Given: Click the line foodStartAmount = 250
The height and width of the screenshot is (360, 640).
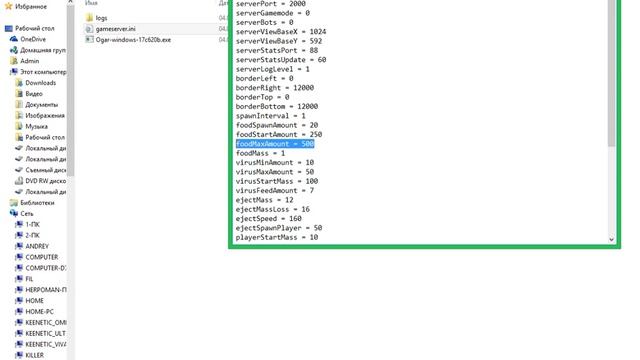Looking at the screenshot, I should 278,135.
